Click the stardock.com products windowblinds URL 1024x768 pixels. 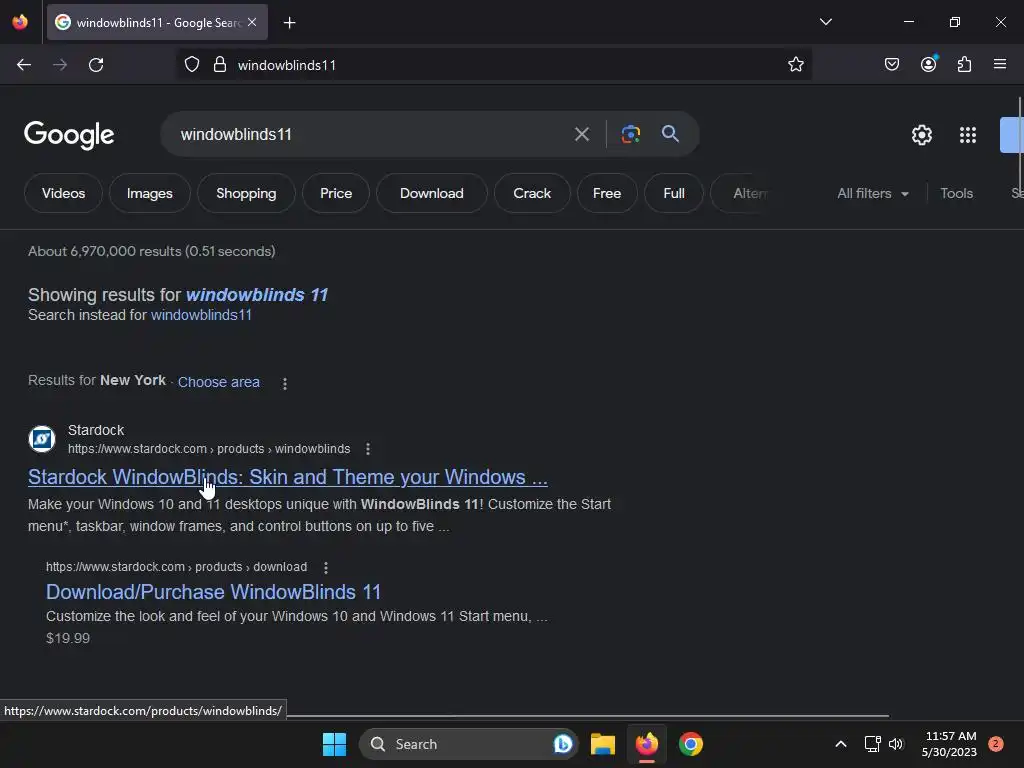pyautogui.click(x=209, y=449)
